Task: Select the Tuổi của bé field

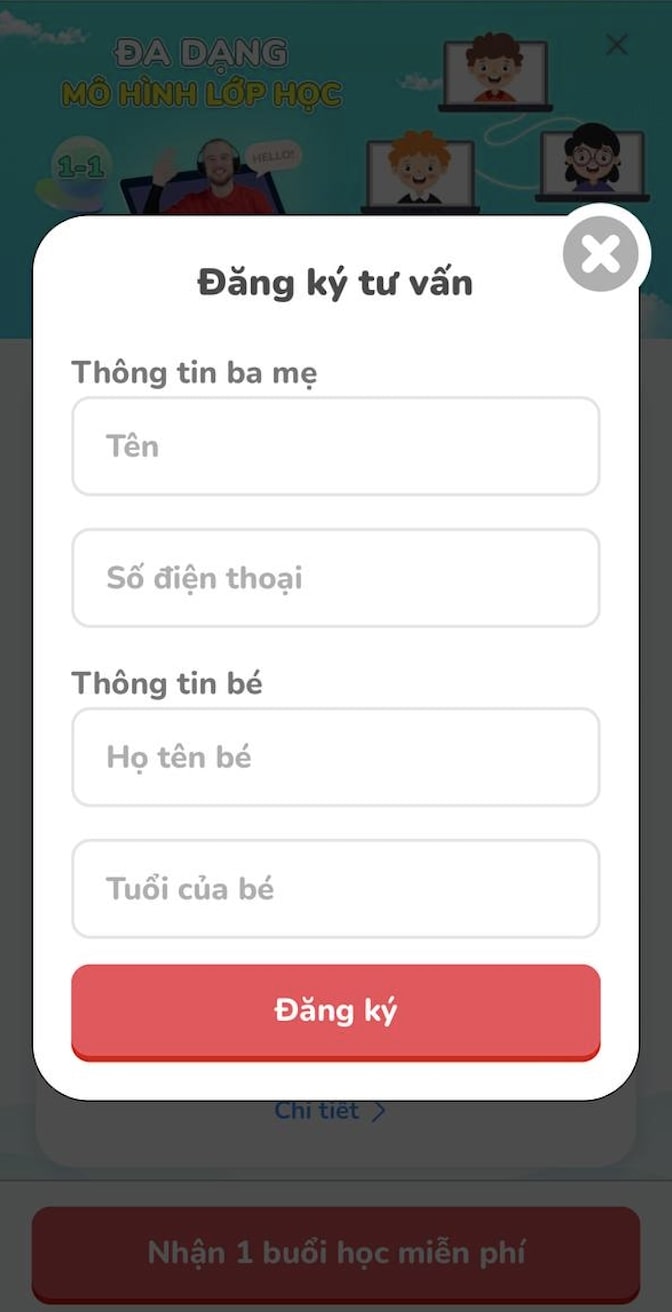Action: (x=336, y=889)
